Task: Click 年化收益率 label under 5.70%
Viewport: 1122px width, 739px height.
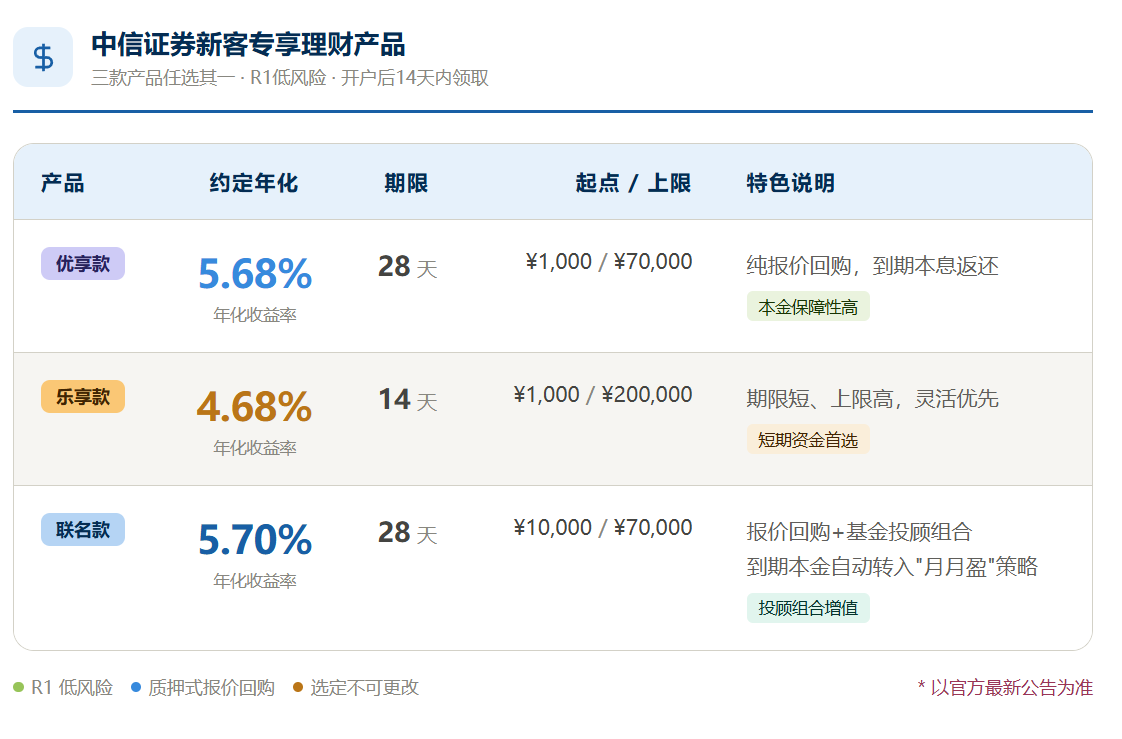Action: tap(255, 581)
